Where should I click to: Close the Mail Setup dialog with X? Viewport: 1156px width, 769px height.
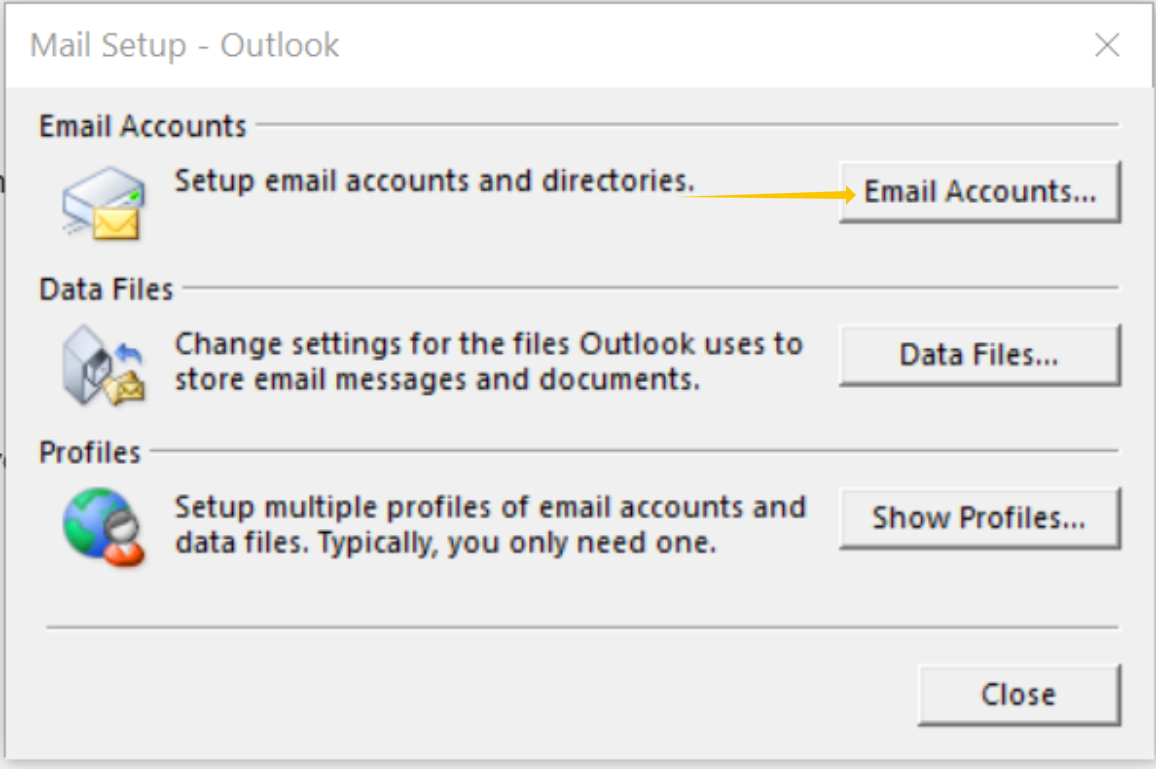point(1107,45)
